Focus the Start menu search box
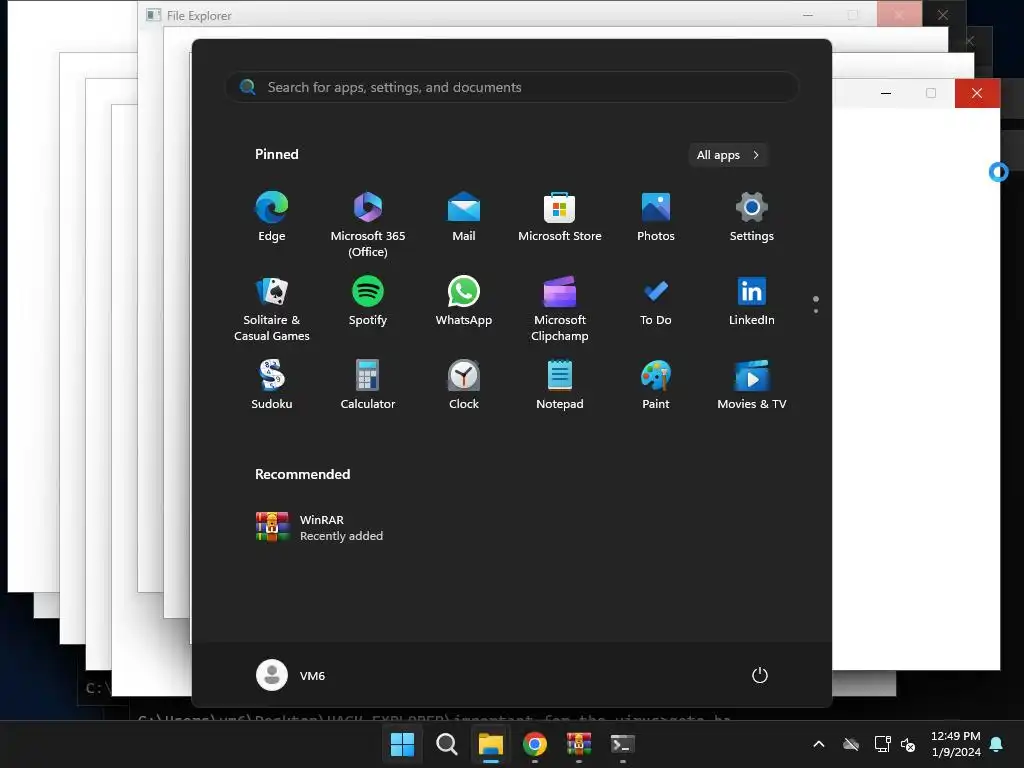This screenshot has width=1024, height=768. point(512,88)
